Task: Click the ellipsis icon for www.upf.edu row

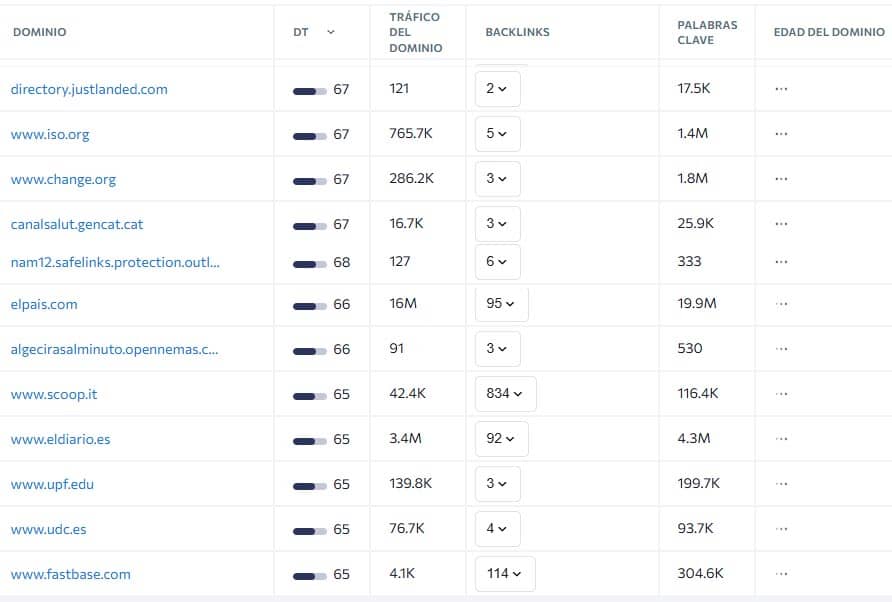Action: point(781,484)
